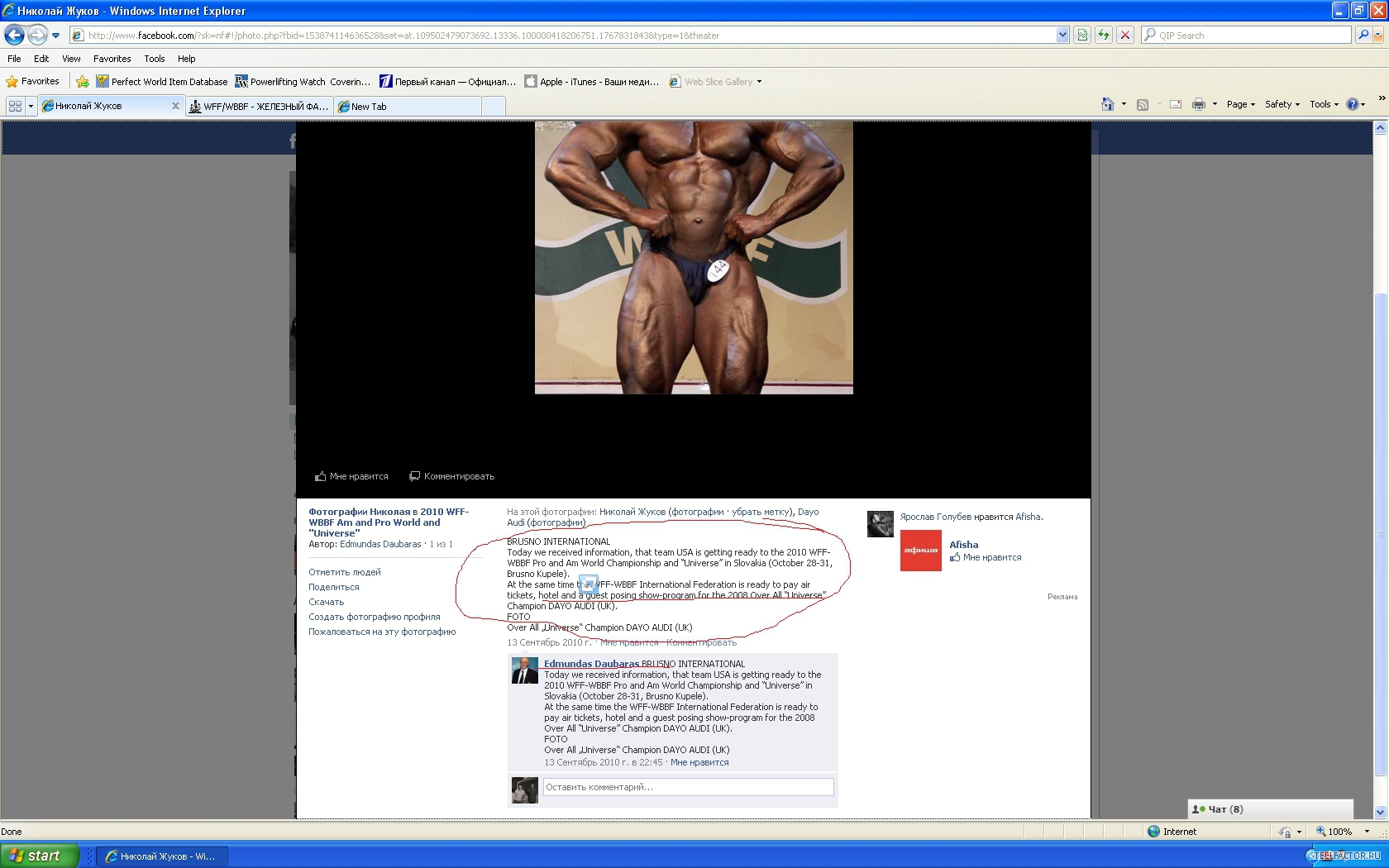Click the Add to Favorites Bar star icon
Viewport: 1389px width, 868px height.
point(83,82)
